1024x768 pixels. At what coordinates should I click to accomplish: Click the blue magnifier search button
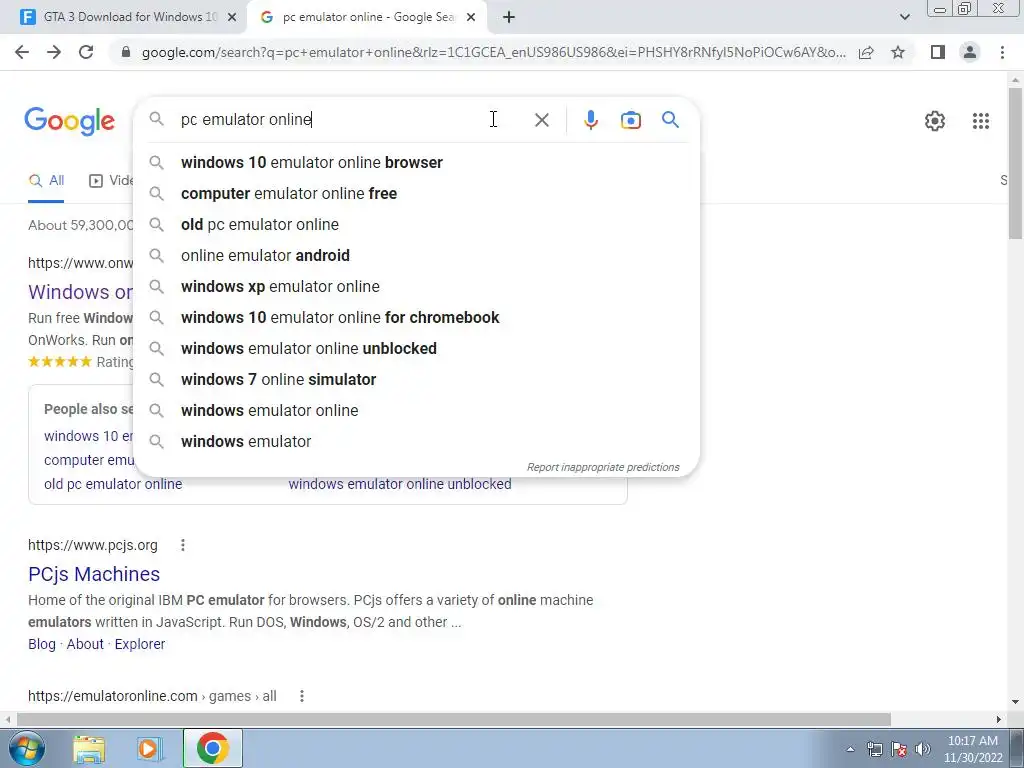pyautogui.click(x=670, y=120)
